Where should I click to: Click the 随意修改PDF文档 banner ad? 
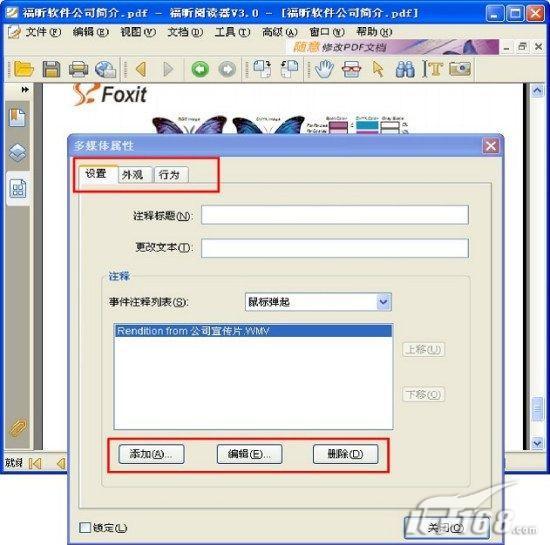(393, 47)
